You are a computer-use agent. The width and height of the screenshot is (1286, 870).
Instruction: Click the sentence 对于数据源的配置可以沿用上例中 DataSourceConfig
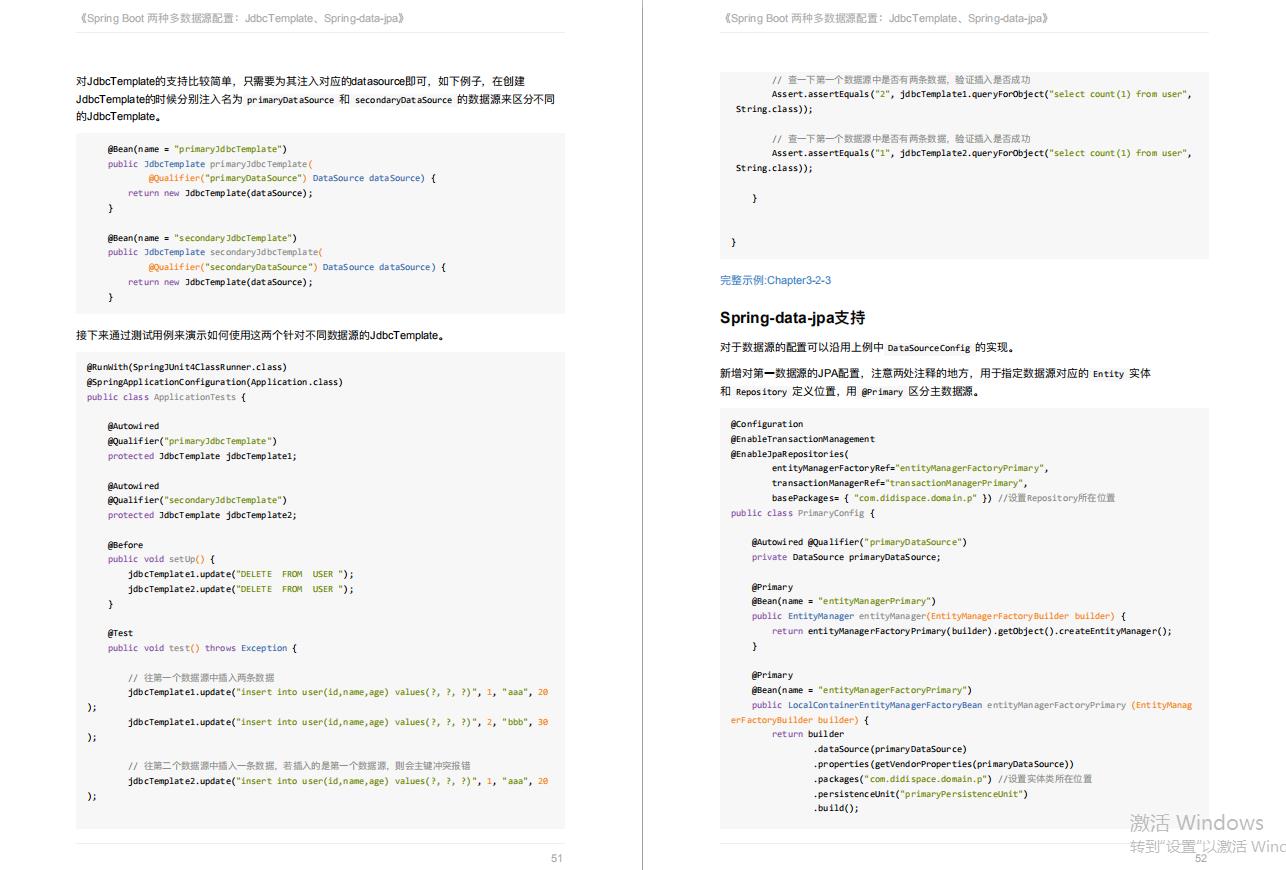click(868, 348)
